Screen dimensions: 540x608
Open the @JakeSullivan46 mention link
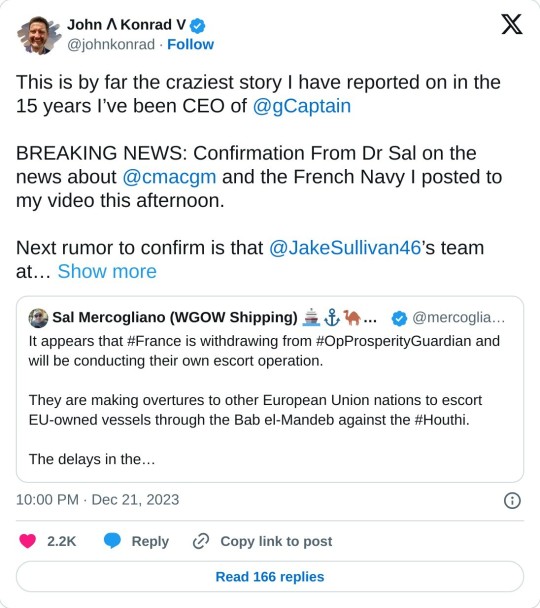(345, 248)
